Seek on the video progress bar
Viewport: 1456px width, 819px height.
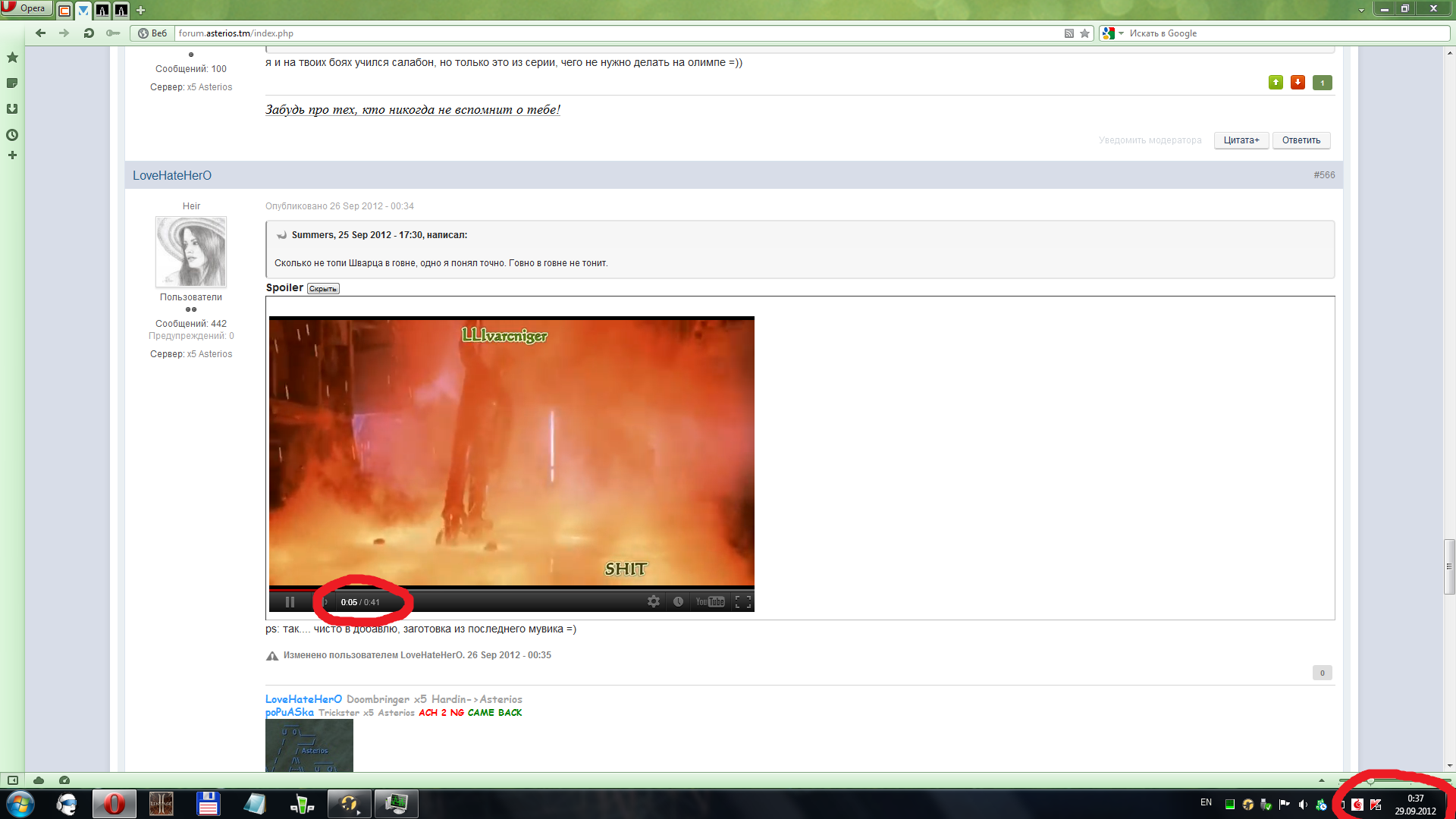coord(512,588)
